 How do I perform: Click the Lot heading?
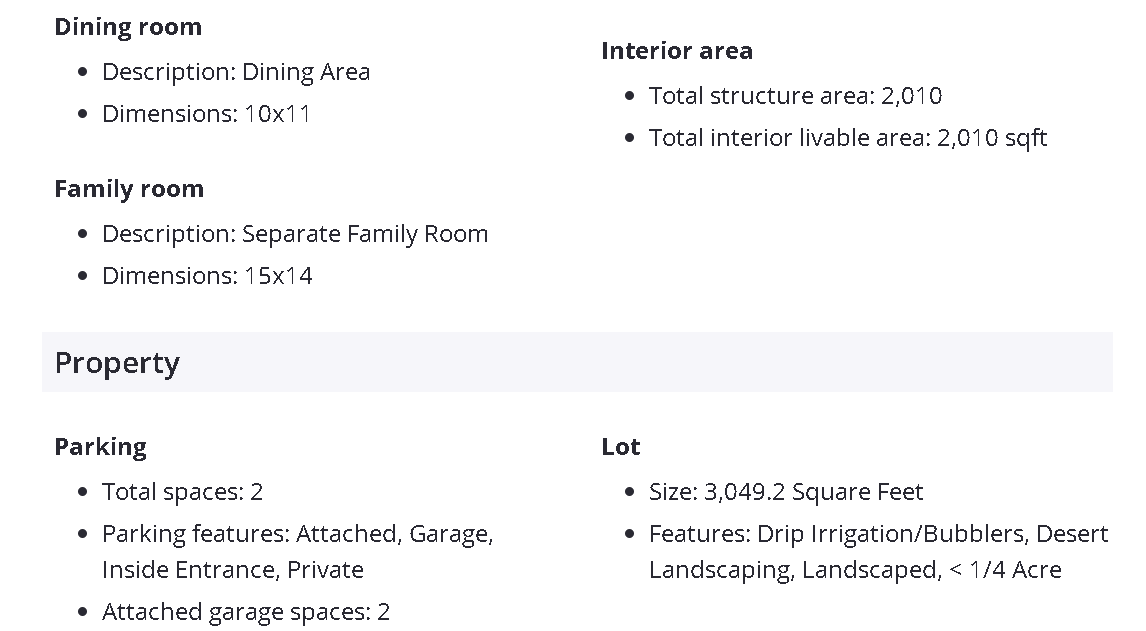click(x=621, y=447)
